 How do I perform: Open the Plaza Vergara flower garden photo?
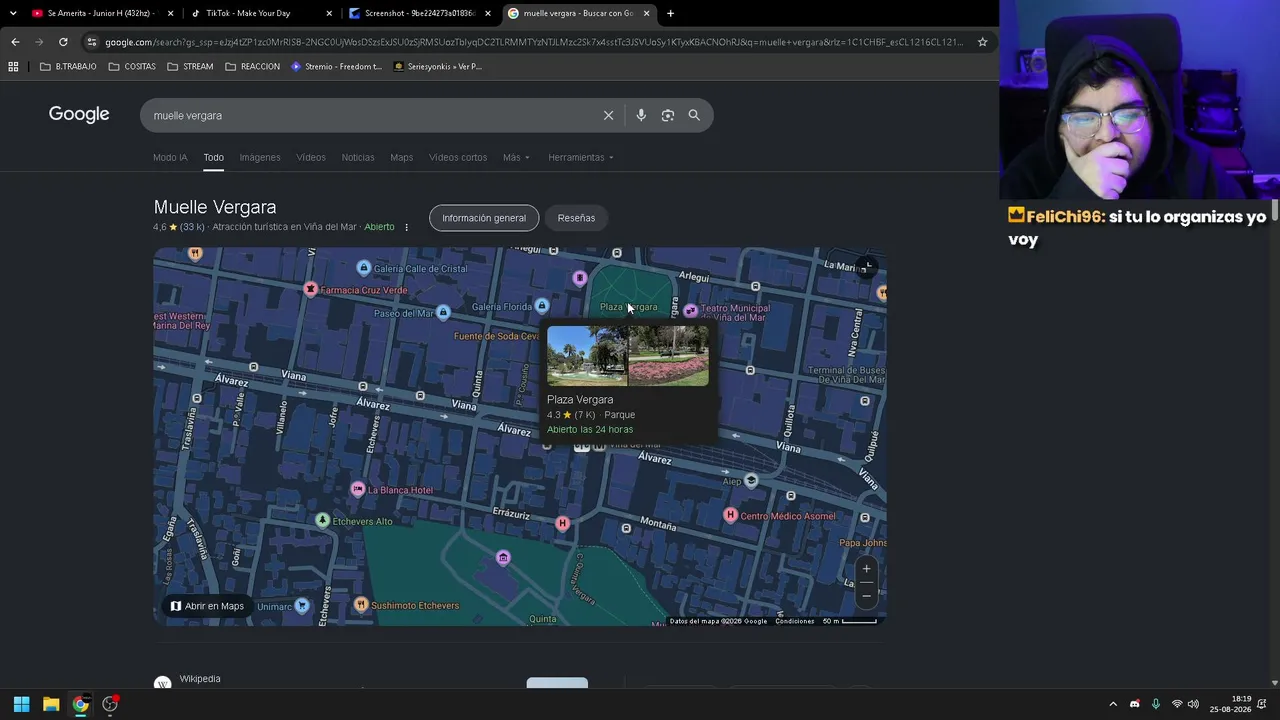[669, 356]
